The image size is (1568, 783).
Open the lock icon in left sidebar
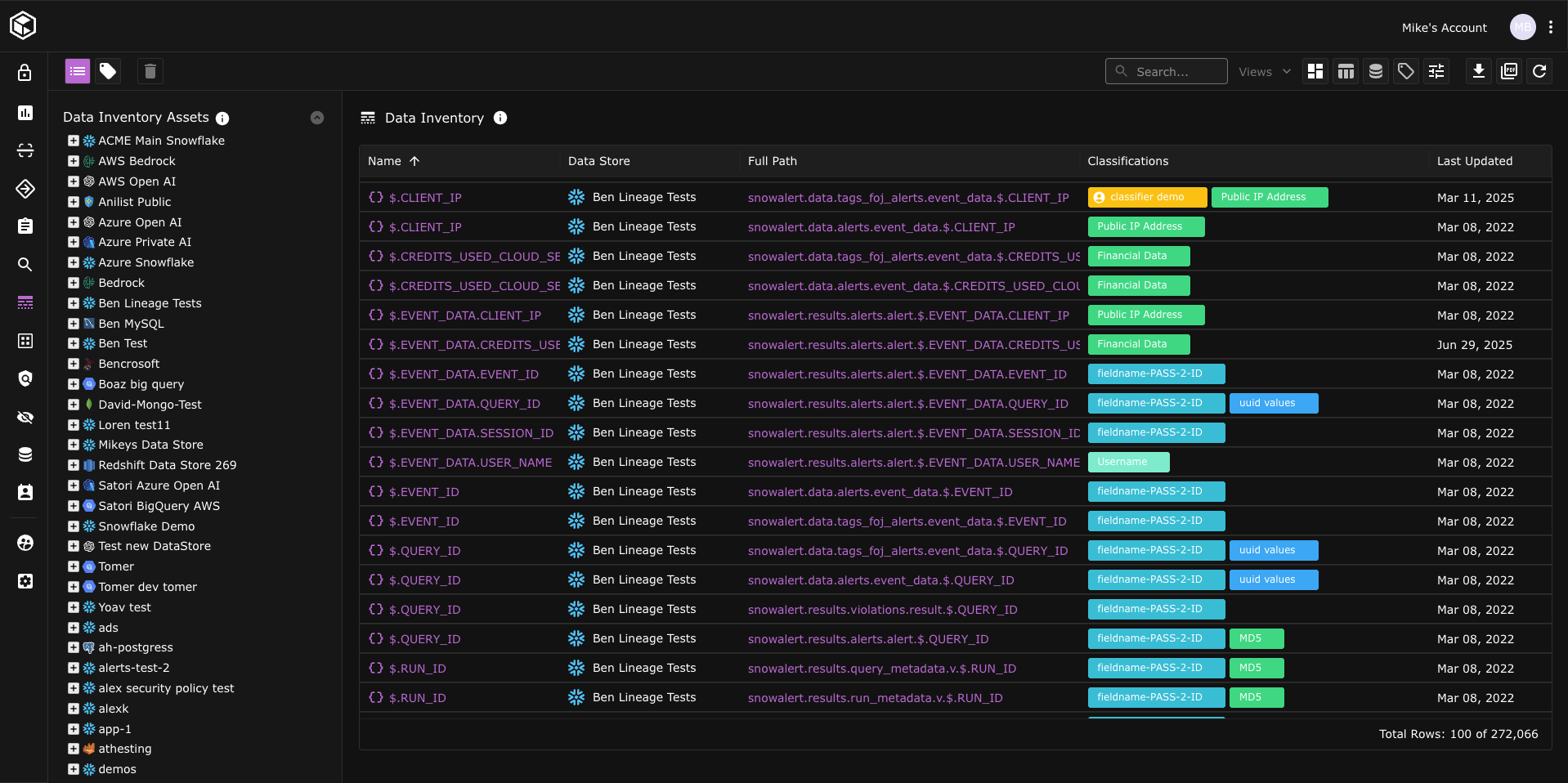[25, 73]
